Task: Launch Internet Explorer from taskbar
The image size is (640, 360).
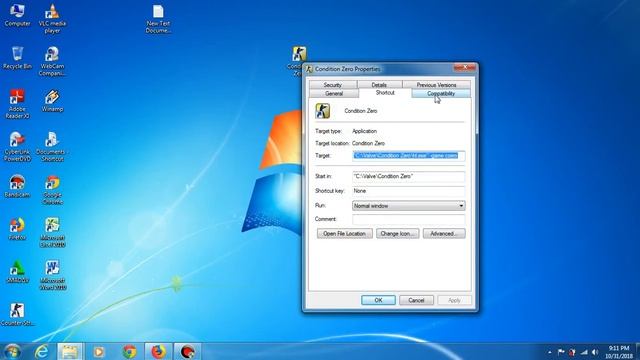Action: 42,351
